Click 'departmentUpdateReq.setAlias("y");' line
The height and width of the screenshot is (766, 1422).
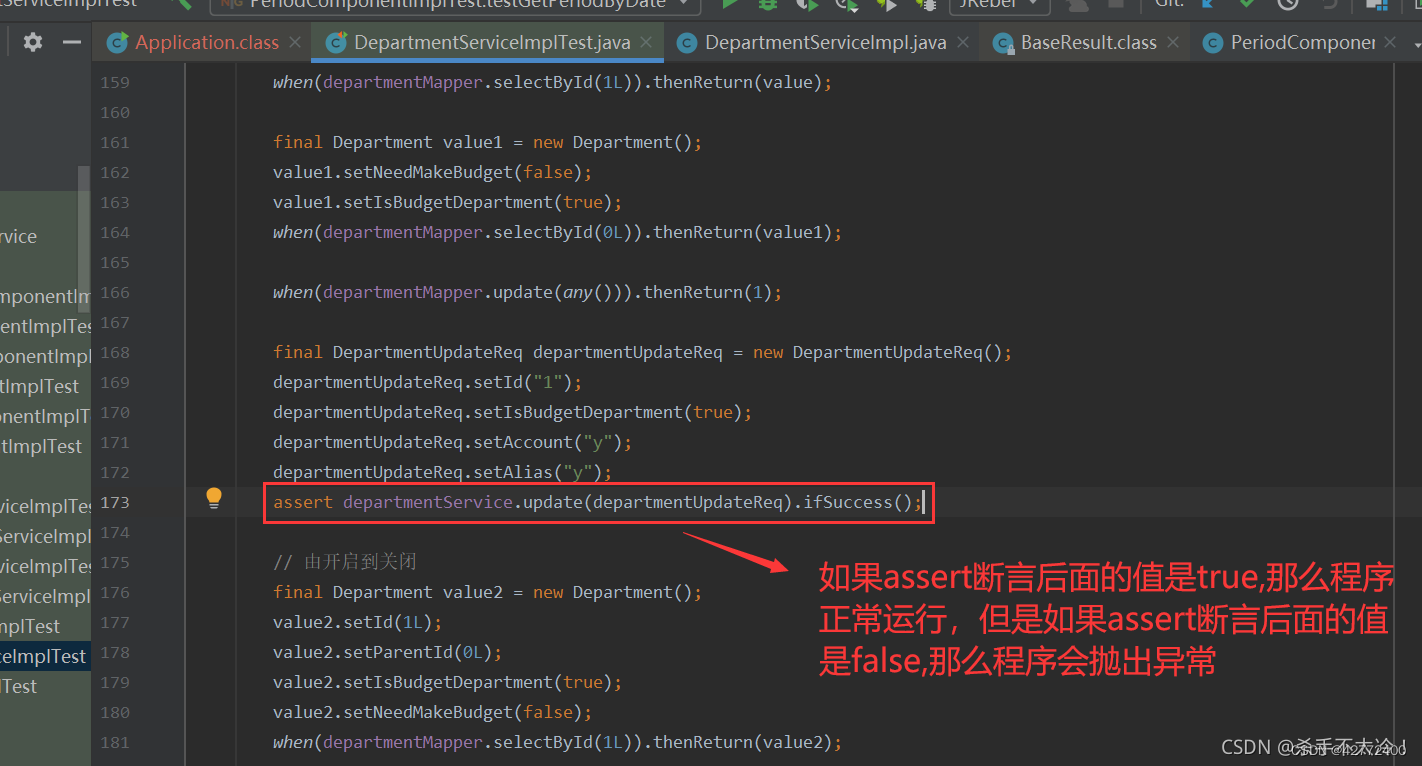click(442, 472)
